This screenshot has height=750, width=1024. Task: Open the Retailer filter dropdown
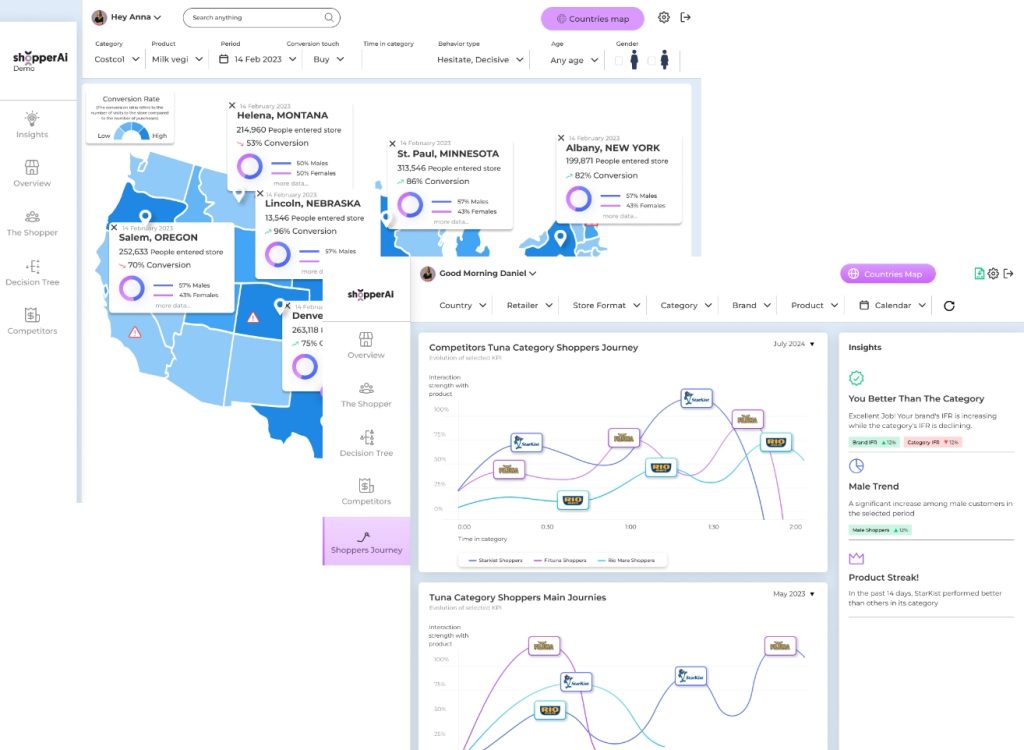click(530, 305)
